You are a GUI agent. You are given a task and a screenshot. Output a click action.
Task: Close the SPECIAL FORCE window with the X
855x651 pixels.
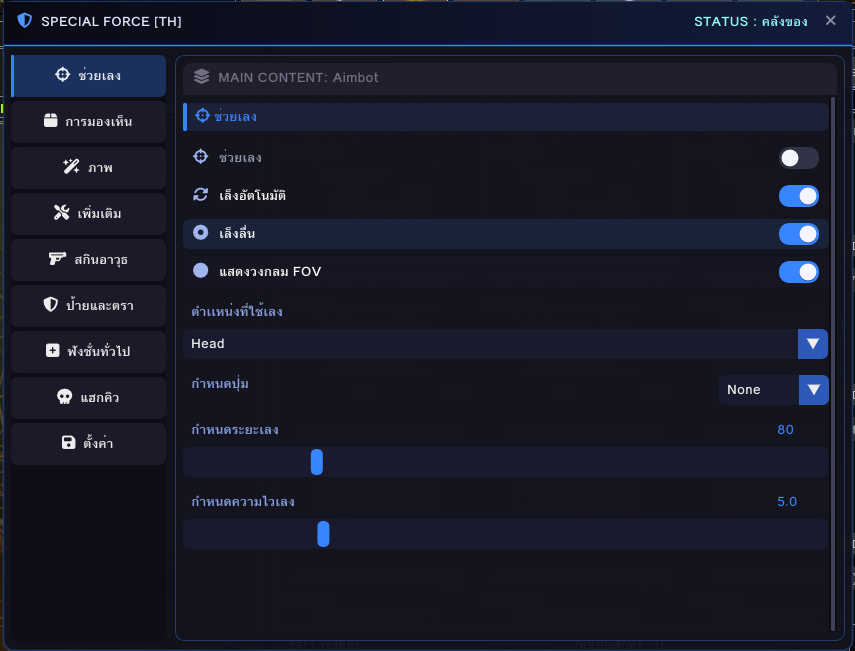(x=830, y=20)
